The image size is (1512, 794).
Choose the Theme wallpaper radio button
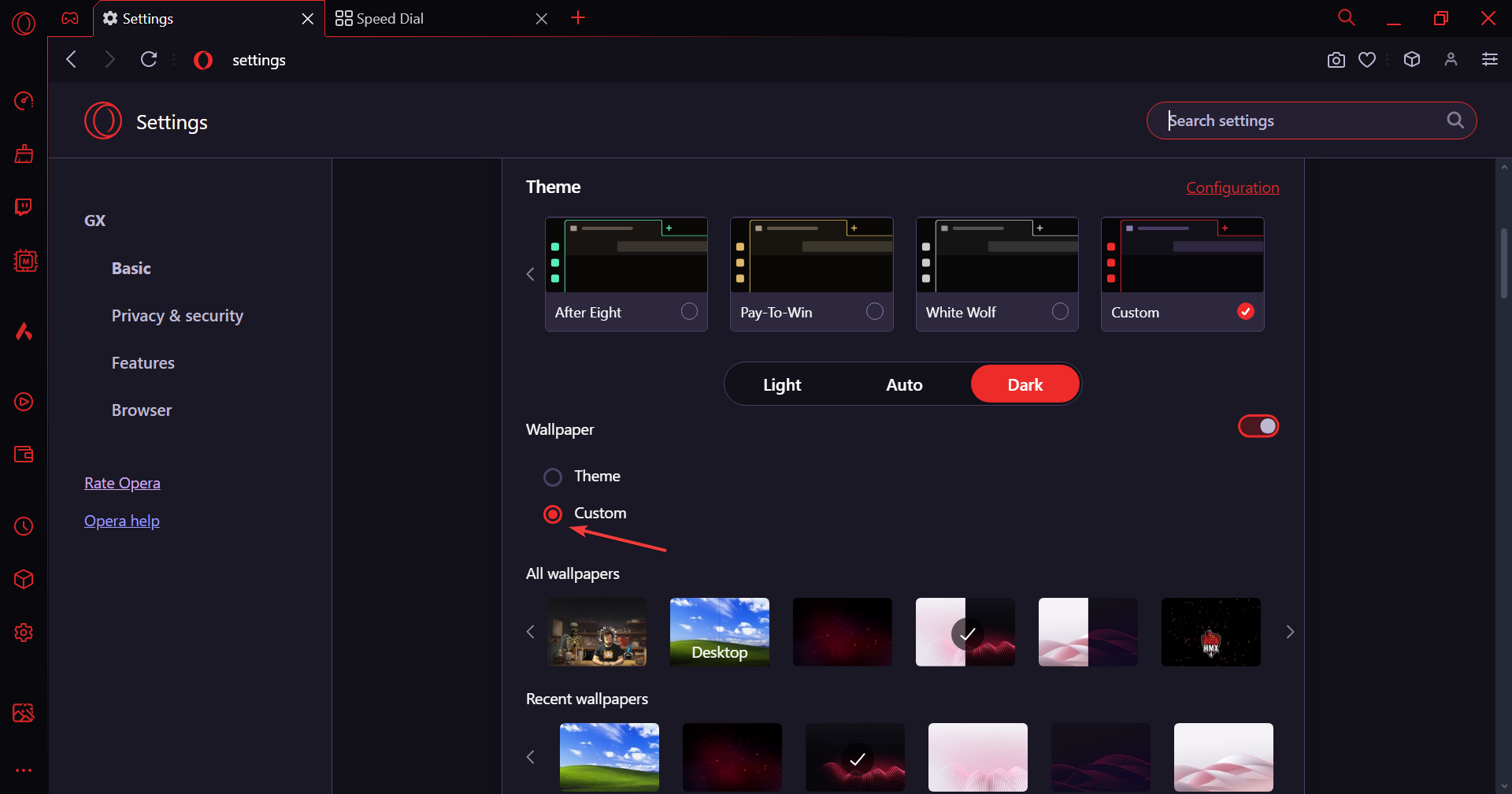(553, 477)
